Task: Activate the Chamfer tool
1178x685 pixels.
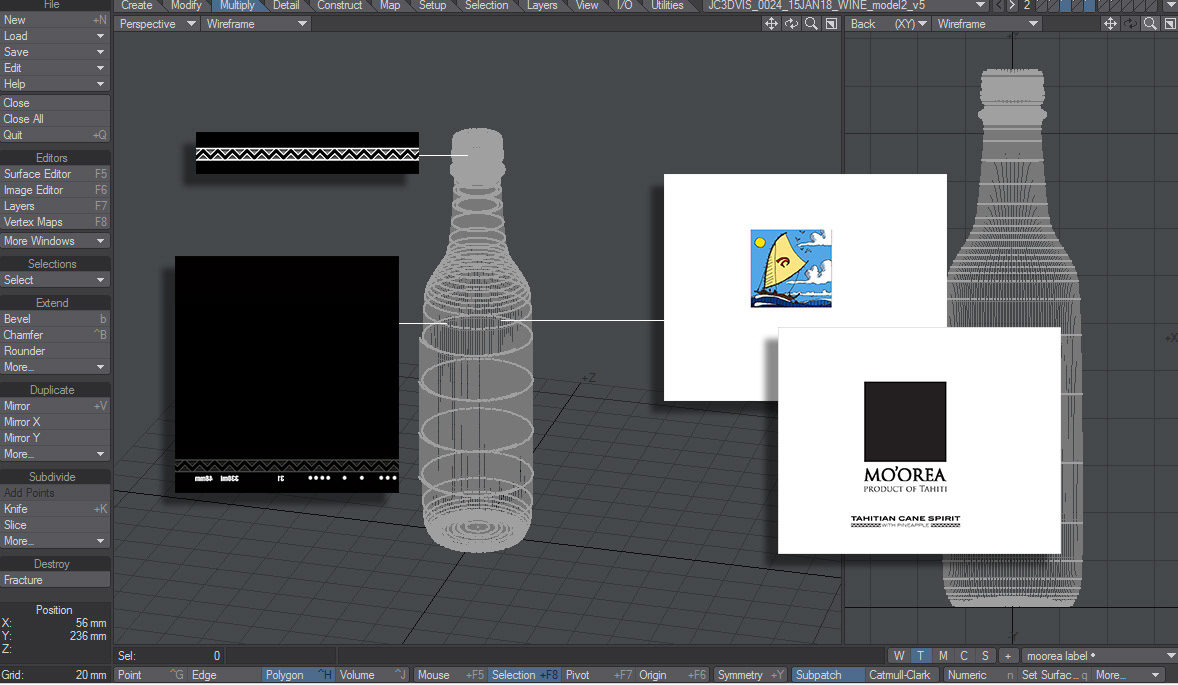Action: click(x=55, y=335)
